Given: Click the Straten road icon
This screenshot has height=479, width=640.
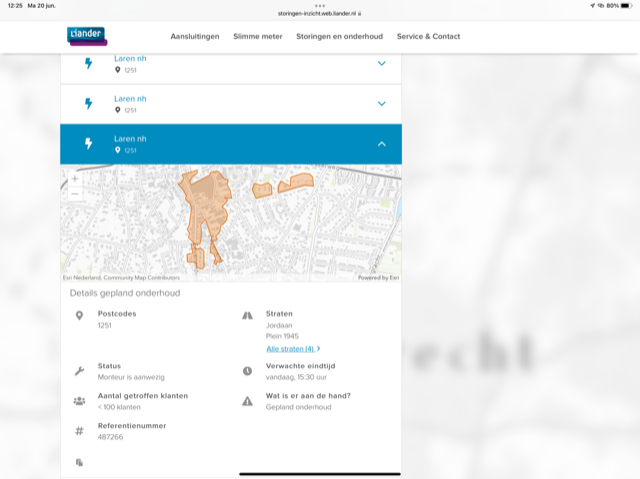Looking at the screenshot, I should (247, 316).
